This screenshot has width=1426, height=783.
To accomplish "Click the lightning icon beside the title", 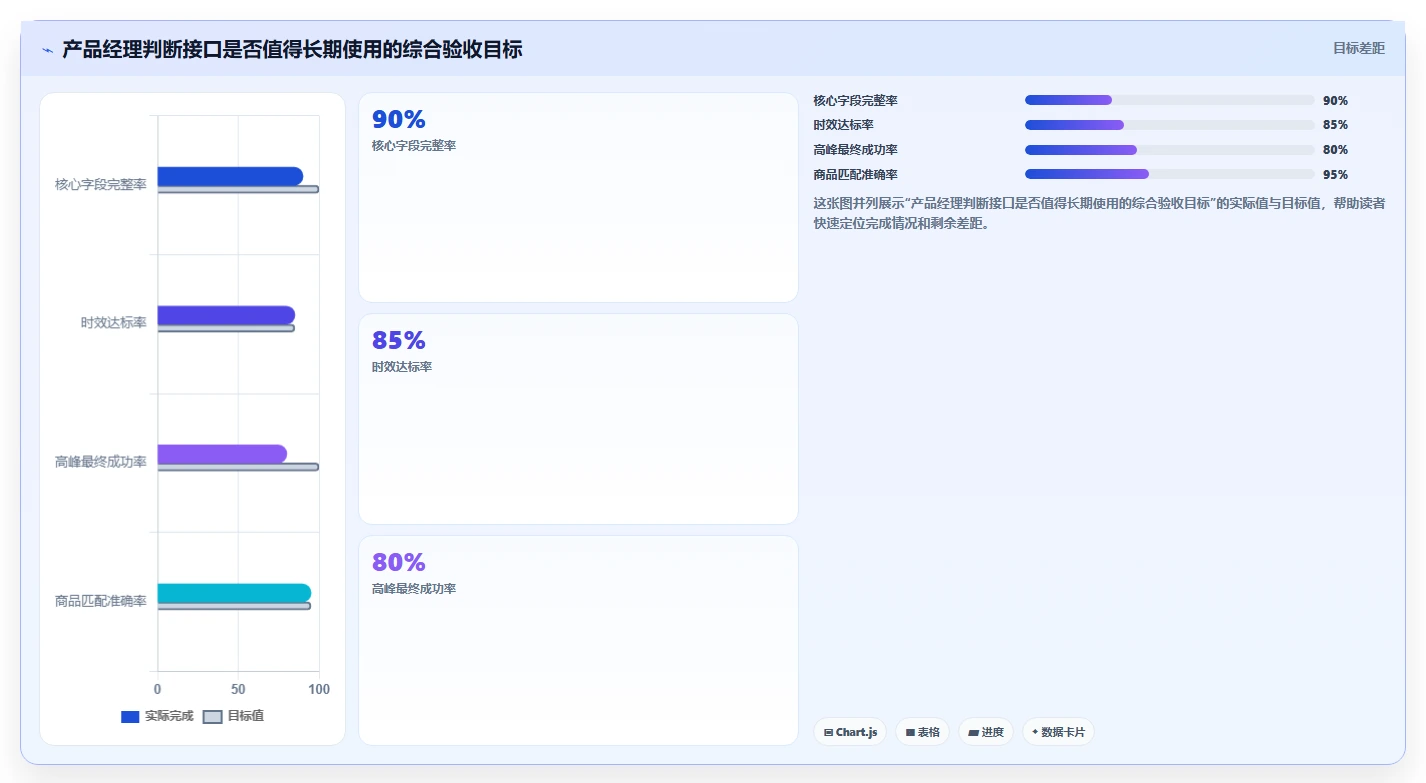I will (x=47, y=50).
